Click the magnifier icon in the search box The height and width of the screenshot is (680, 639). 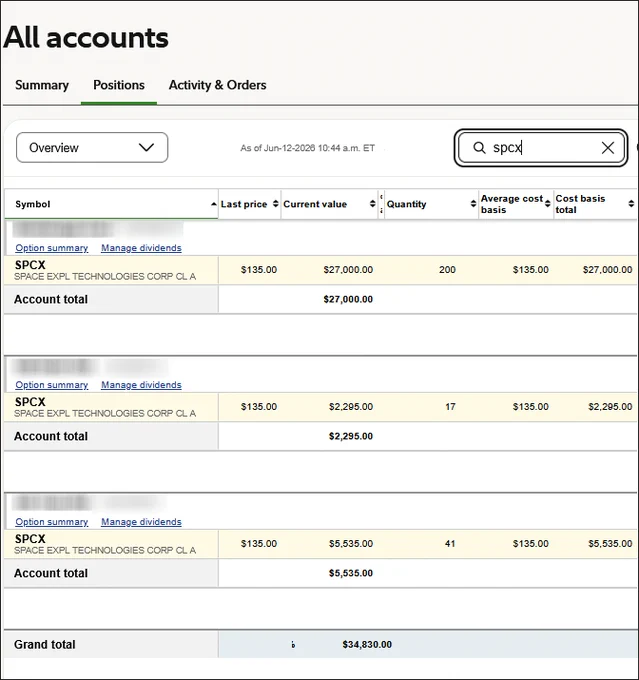(x=479, y=148)
